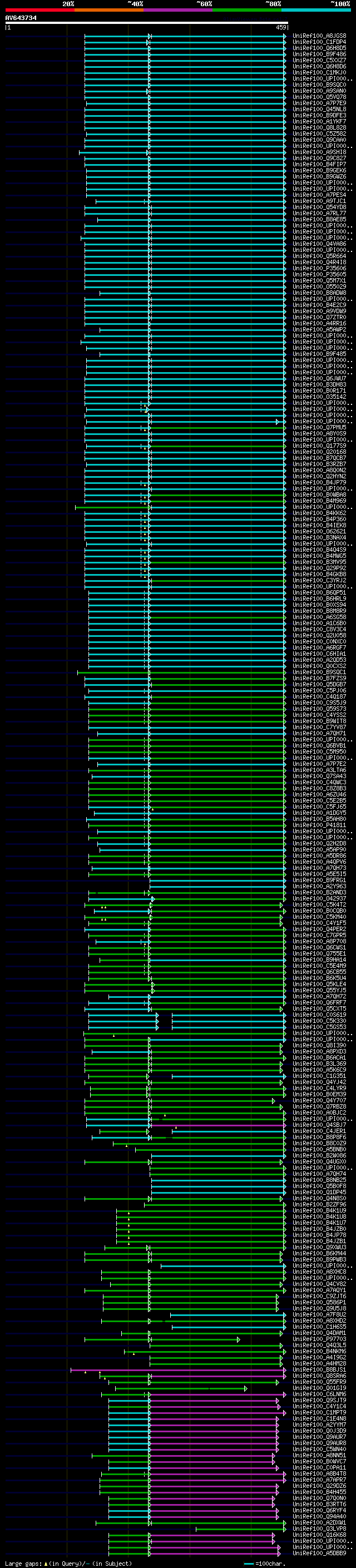Select the query label AV643734
Viewport: 356px width, 1568px height.
(21, 18)
